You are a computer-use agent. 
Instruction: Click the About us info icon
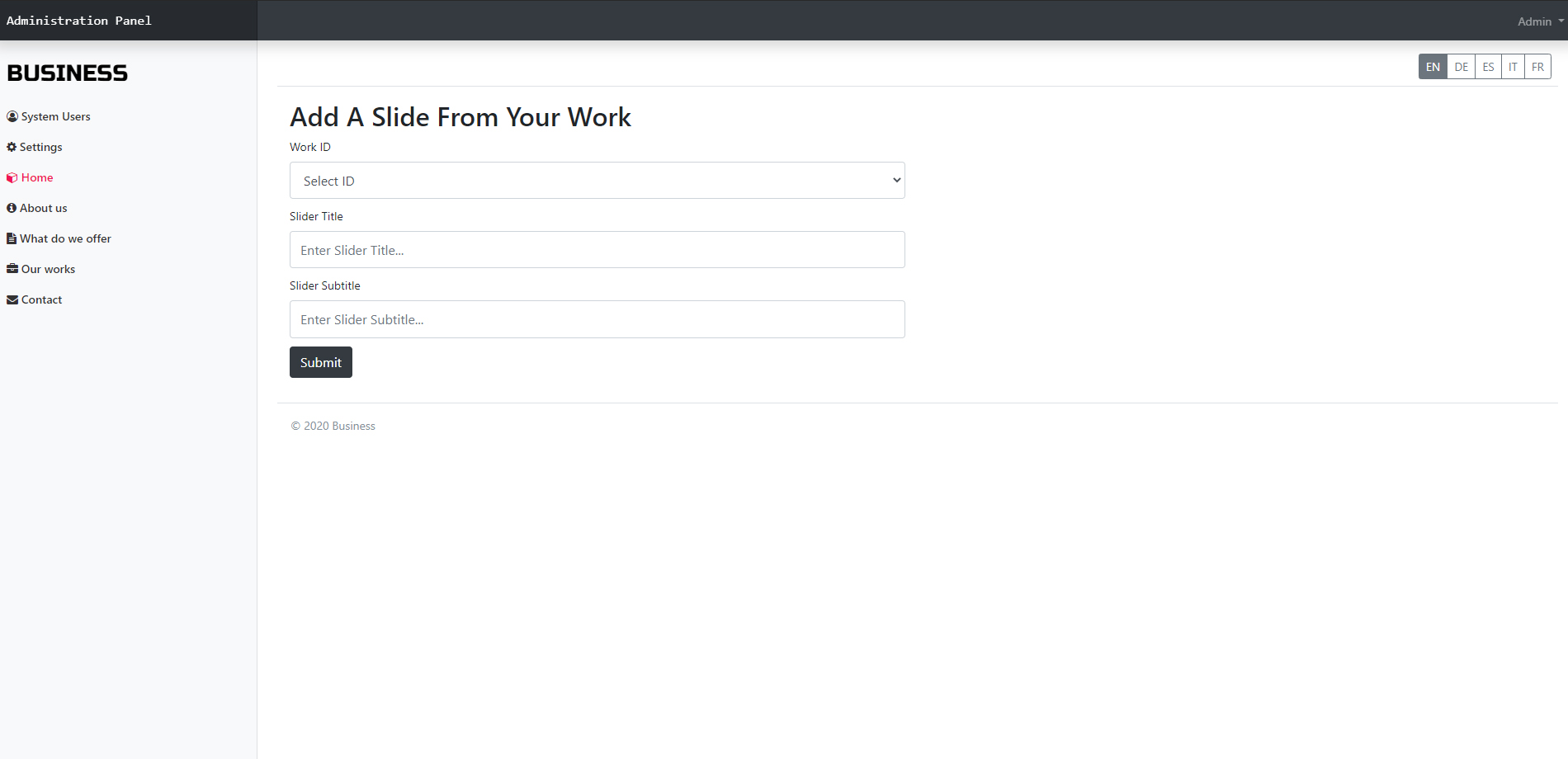[12, 208]
